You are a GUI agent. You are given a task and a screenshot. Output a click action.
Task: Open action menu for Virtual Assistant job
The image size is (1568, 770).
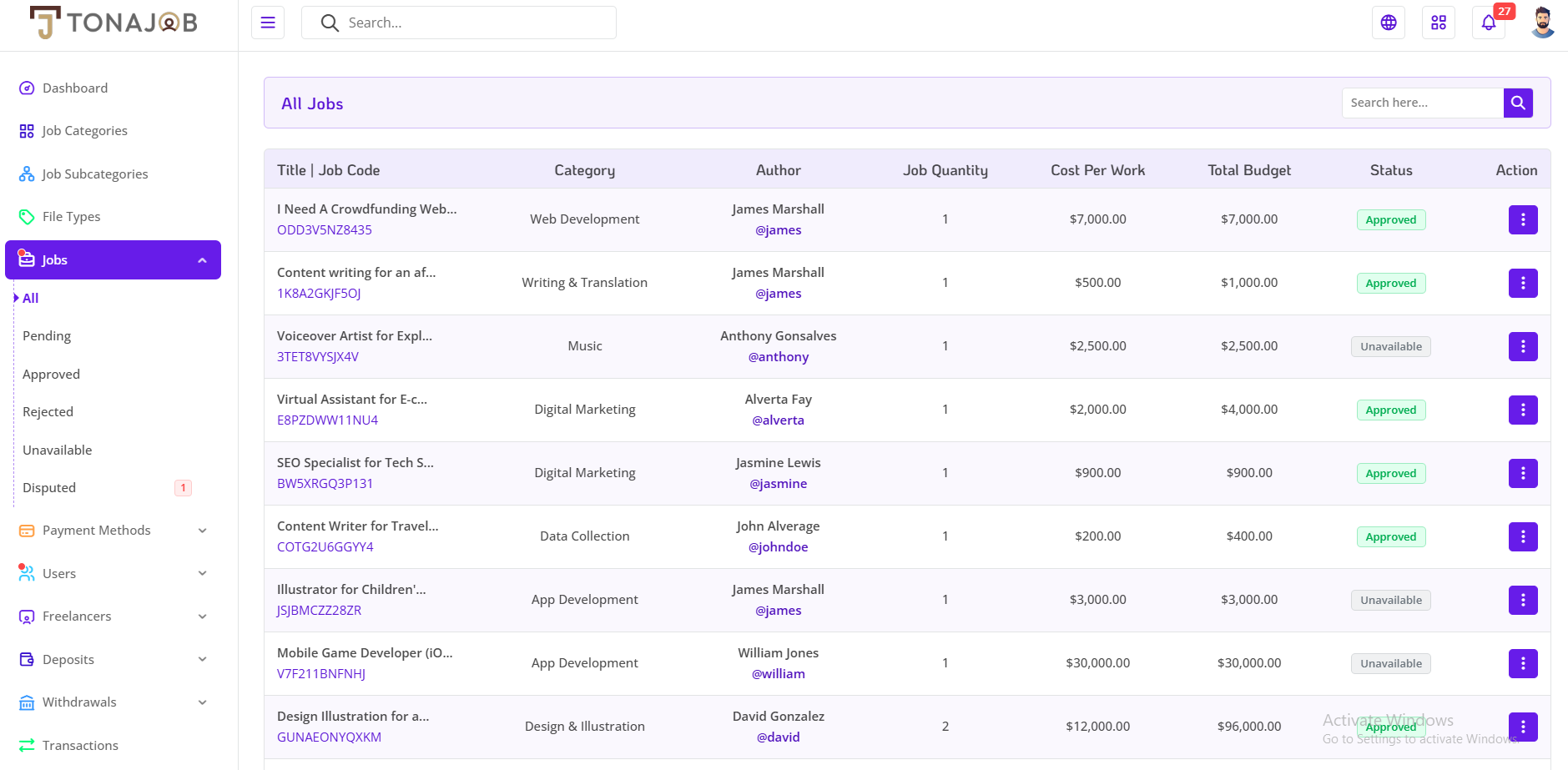(1523, 410)
